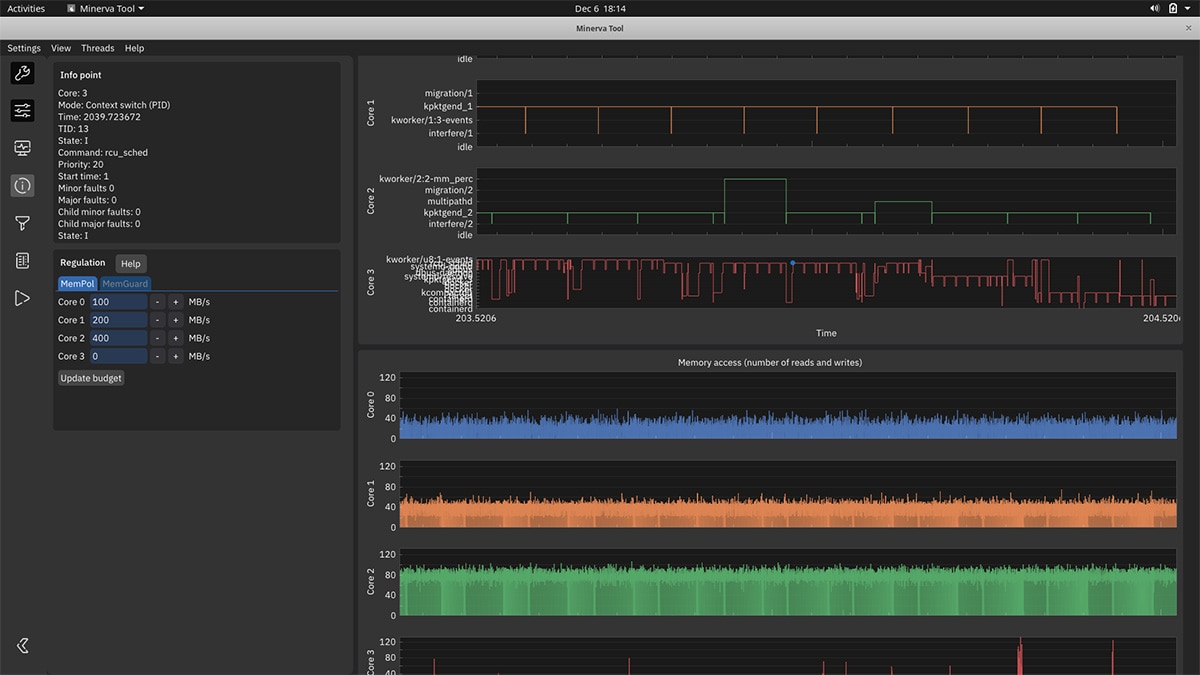The width and height of the screenshot is (1200, 675).
Task: Open the funnel filter panel icon
Action: pos(22,223)
